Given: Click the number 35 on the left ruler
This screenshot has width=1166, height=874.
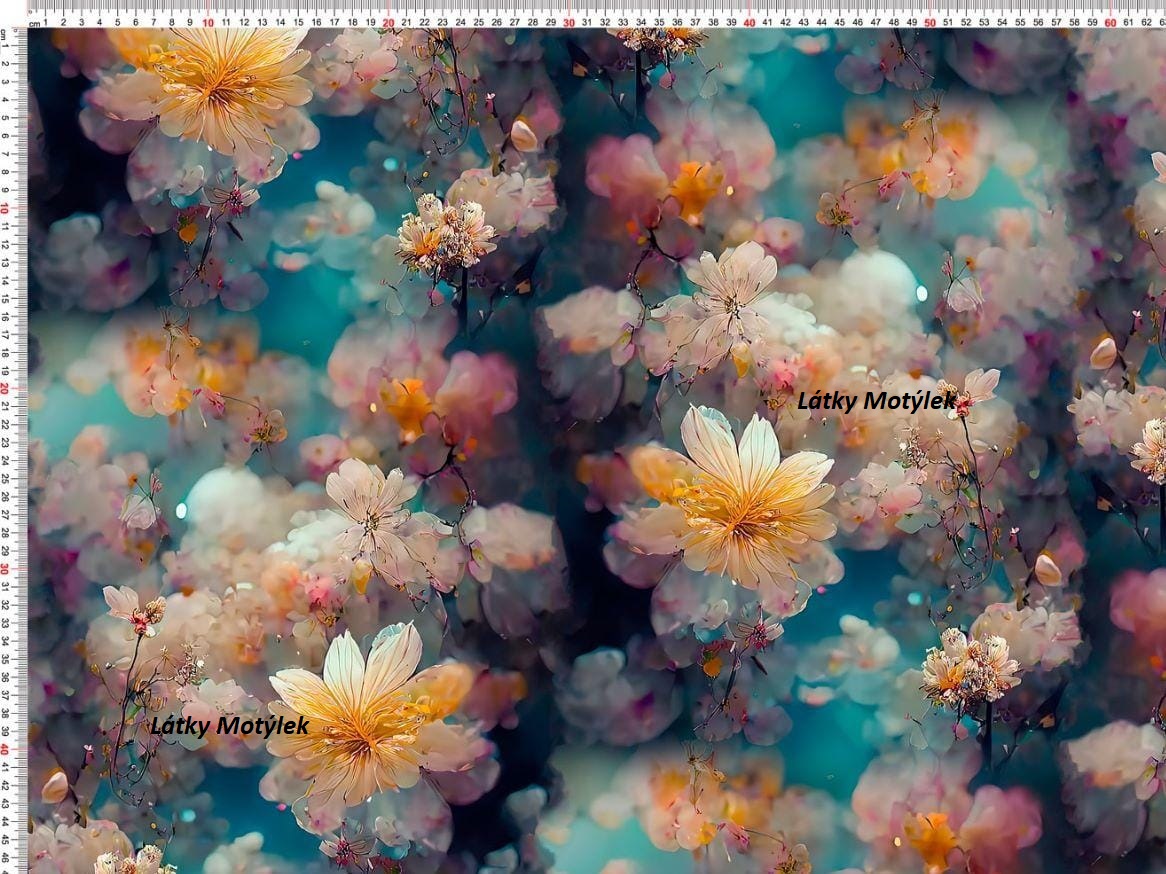Looking at the screenshot, I should coord(5,660).
